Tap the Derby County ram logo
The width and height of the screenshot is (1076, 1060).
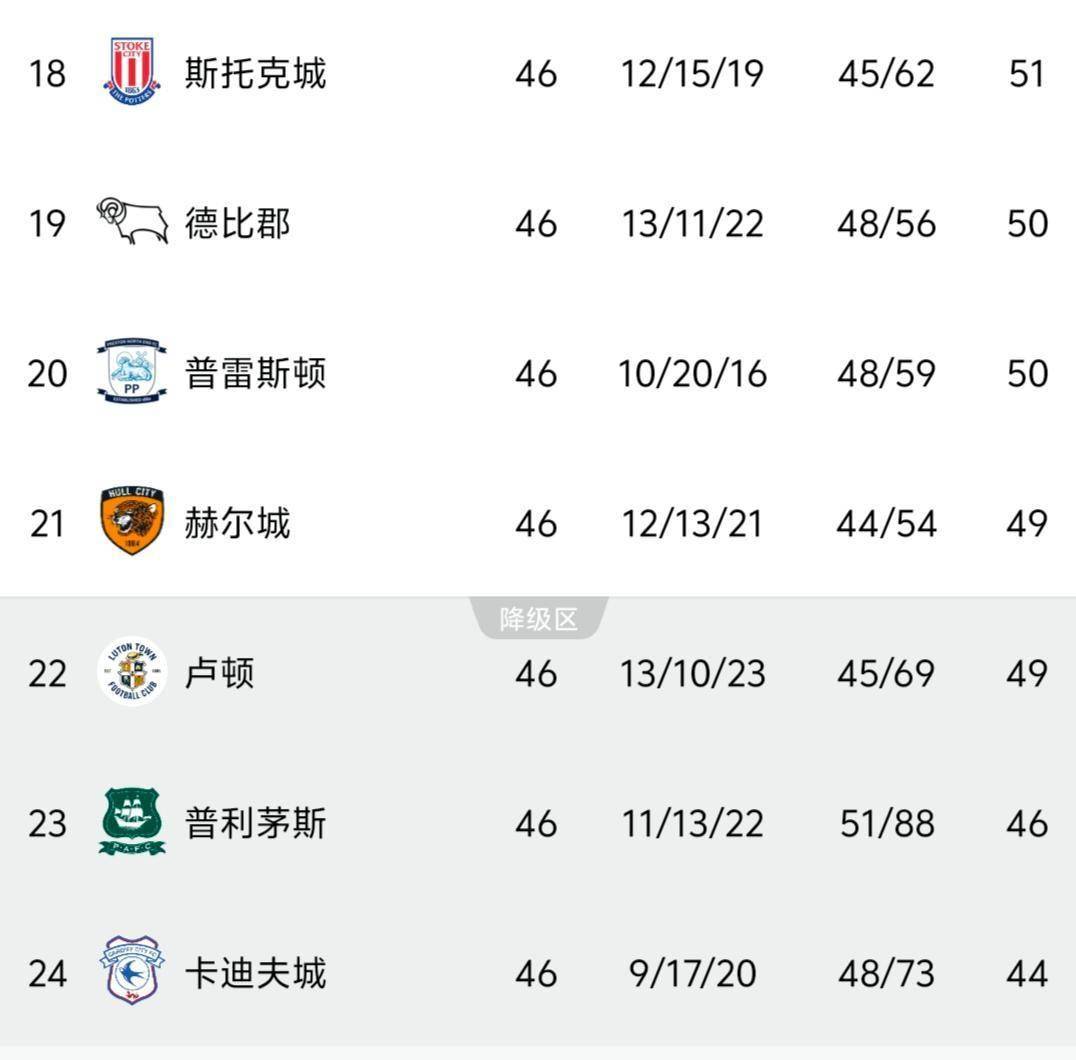tap(132, 222)
